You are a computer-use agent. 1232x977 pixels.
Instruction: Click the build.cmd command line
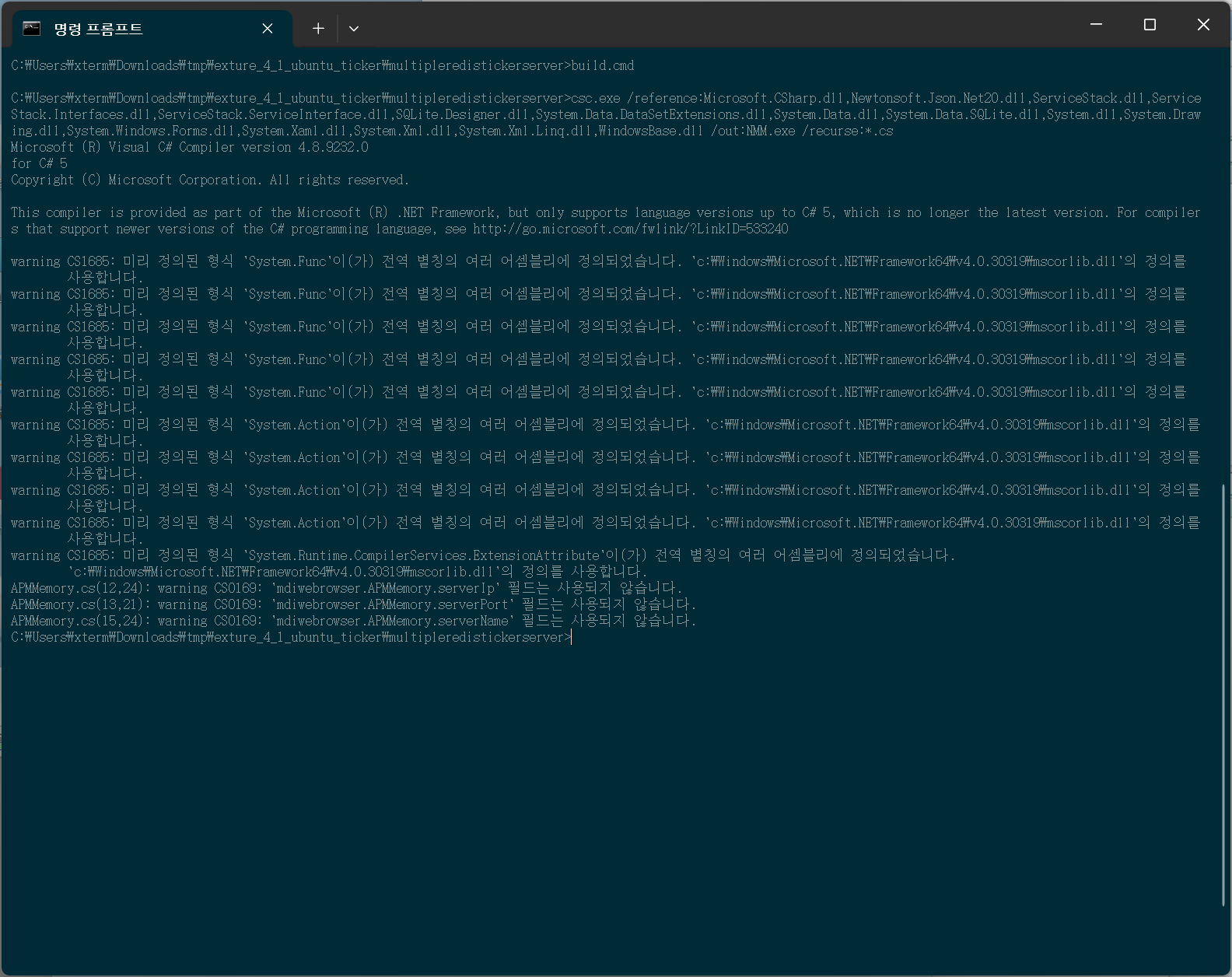click(323, 65)
